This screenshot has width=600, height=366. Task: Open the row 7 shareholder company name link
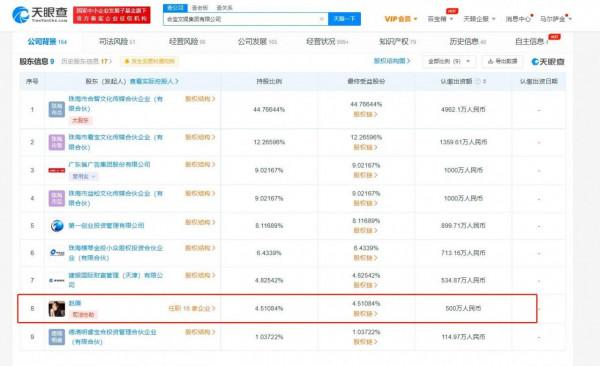tap(116, 280)
